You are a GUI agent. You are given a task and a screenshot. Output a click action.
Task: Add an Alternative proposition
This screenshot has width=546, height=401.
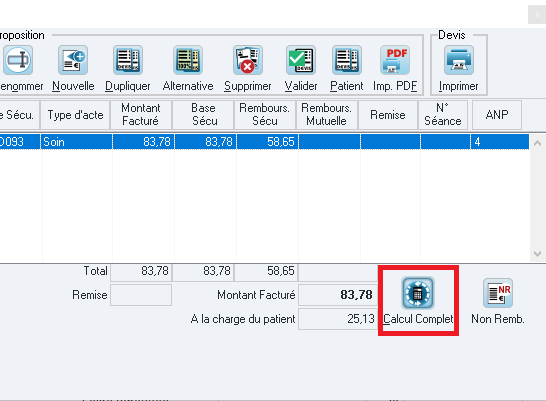click(x=188, y=60)
